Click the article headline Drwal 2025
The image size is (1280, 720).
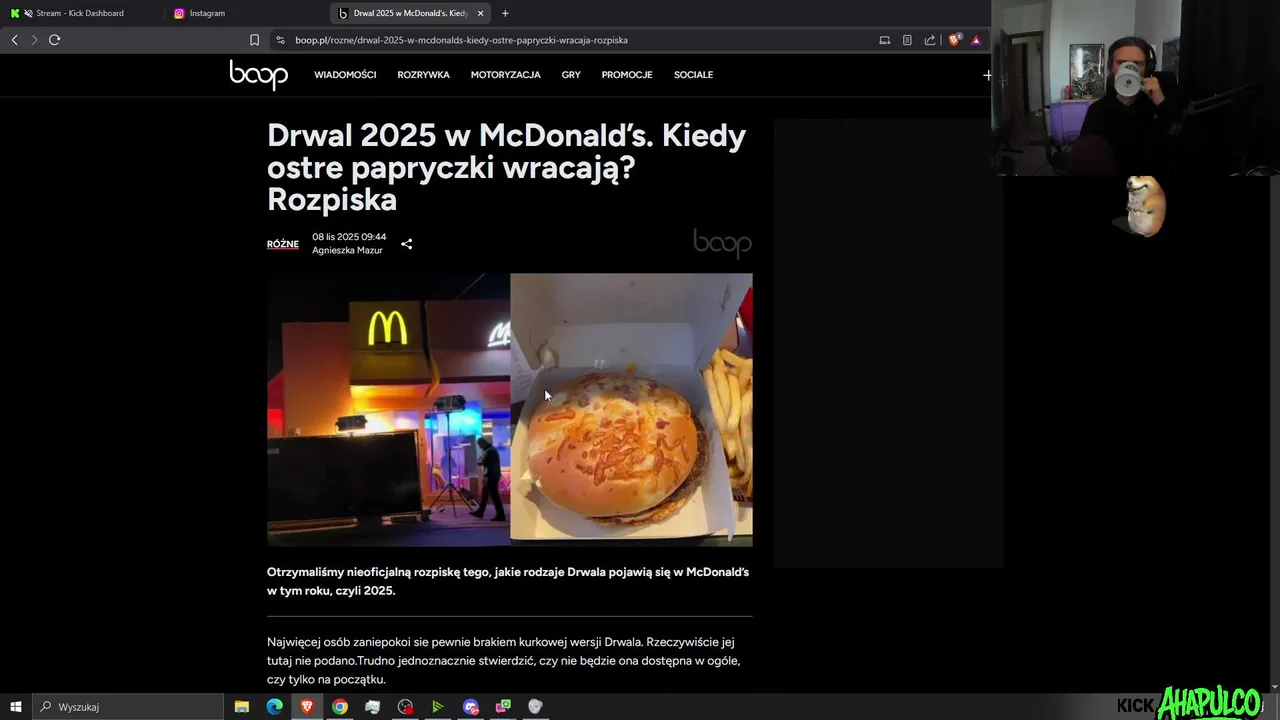coord(506,168)
